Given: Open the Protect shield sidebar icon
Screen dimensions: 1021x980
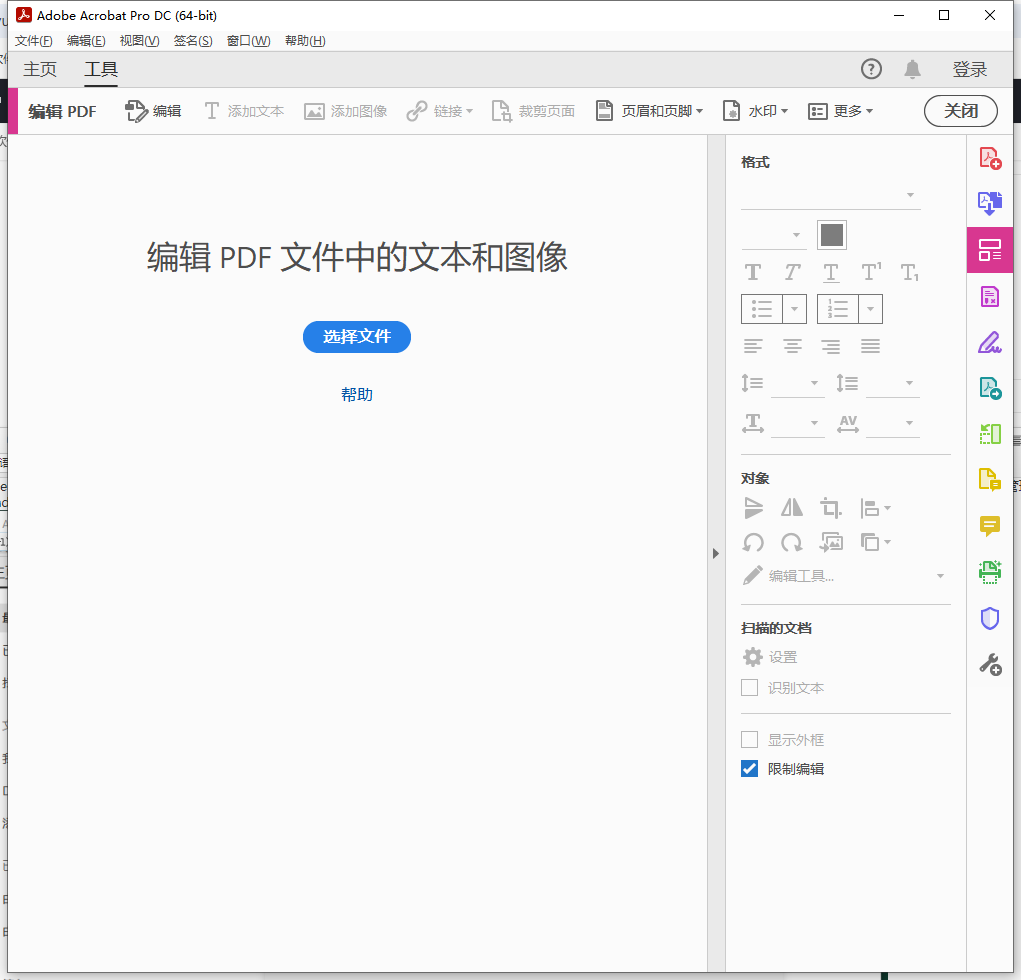Looking at the screenshot, I should (990, 618).
